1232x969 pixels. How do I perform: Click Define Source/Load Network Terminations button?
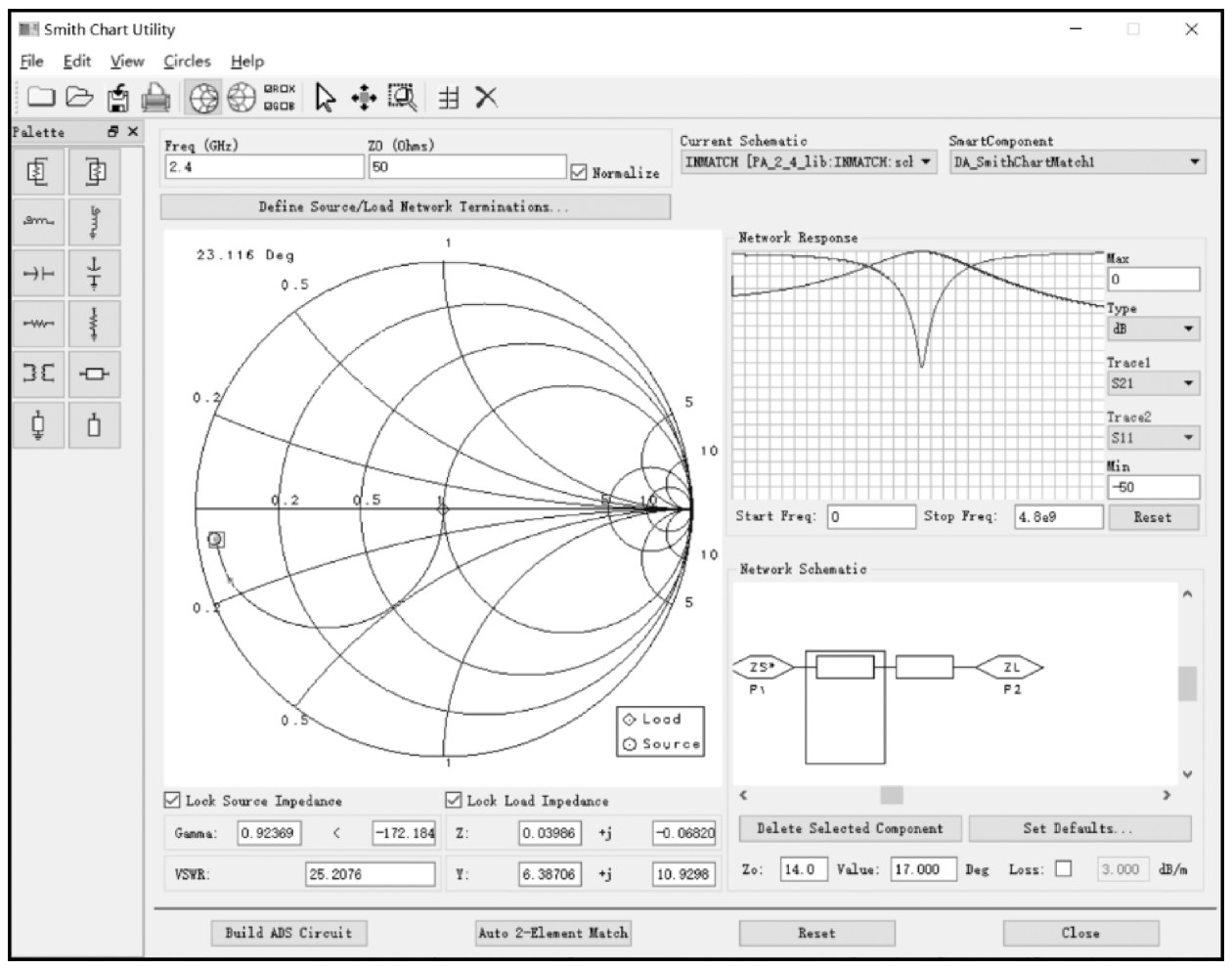(x=416, y=207)
